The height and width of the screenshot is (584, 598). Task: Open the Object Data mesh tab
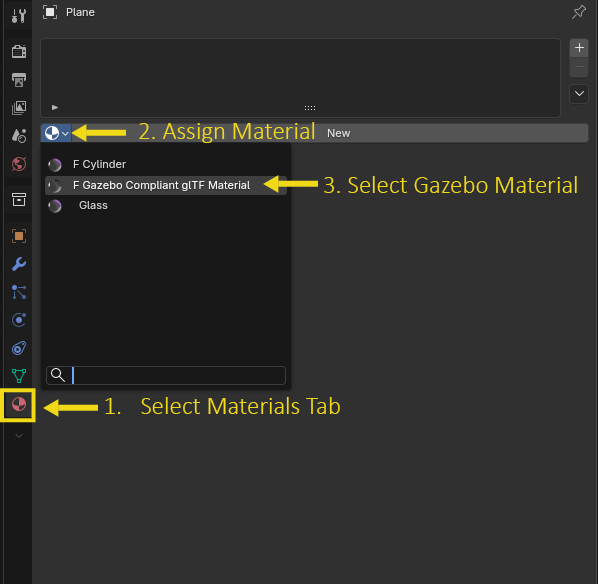pos(19,376)
